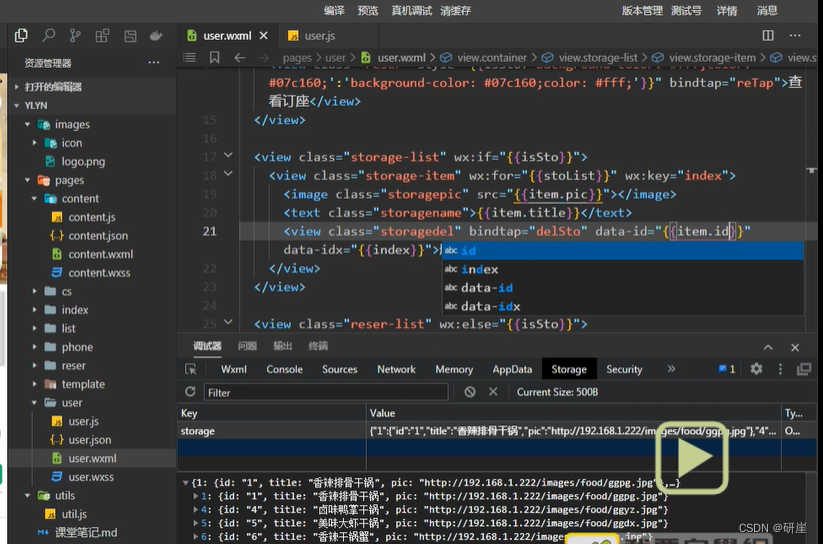
Task: Click the clear-all circle-slash icon
Action: pos(470,392)
